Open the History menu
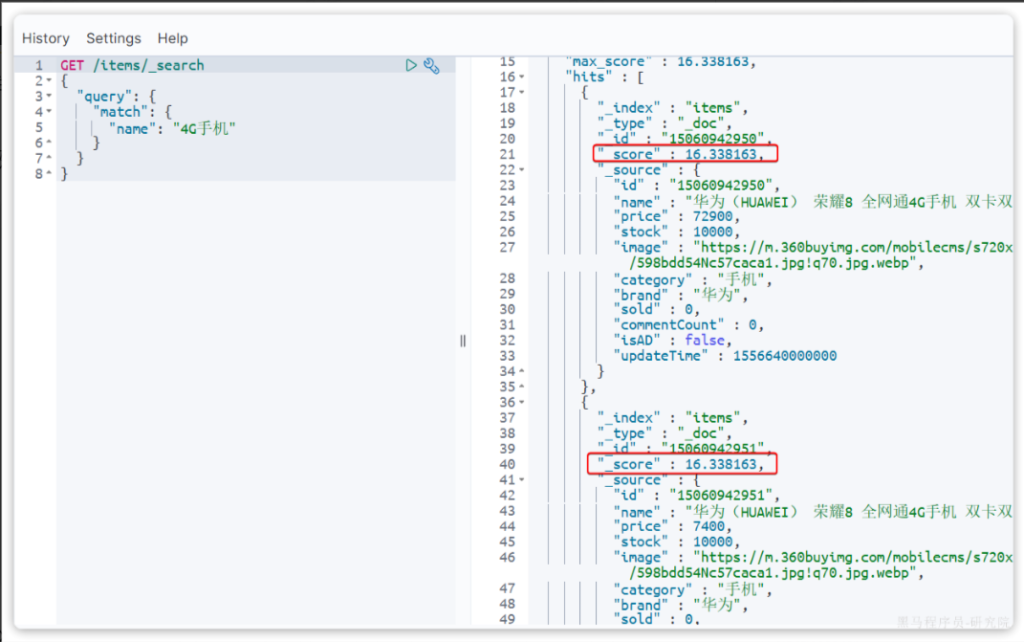 pos(46,38)
